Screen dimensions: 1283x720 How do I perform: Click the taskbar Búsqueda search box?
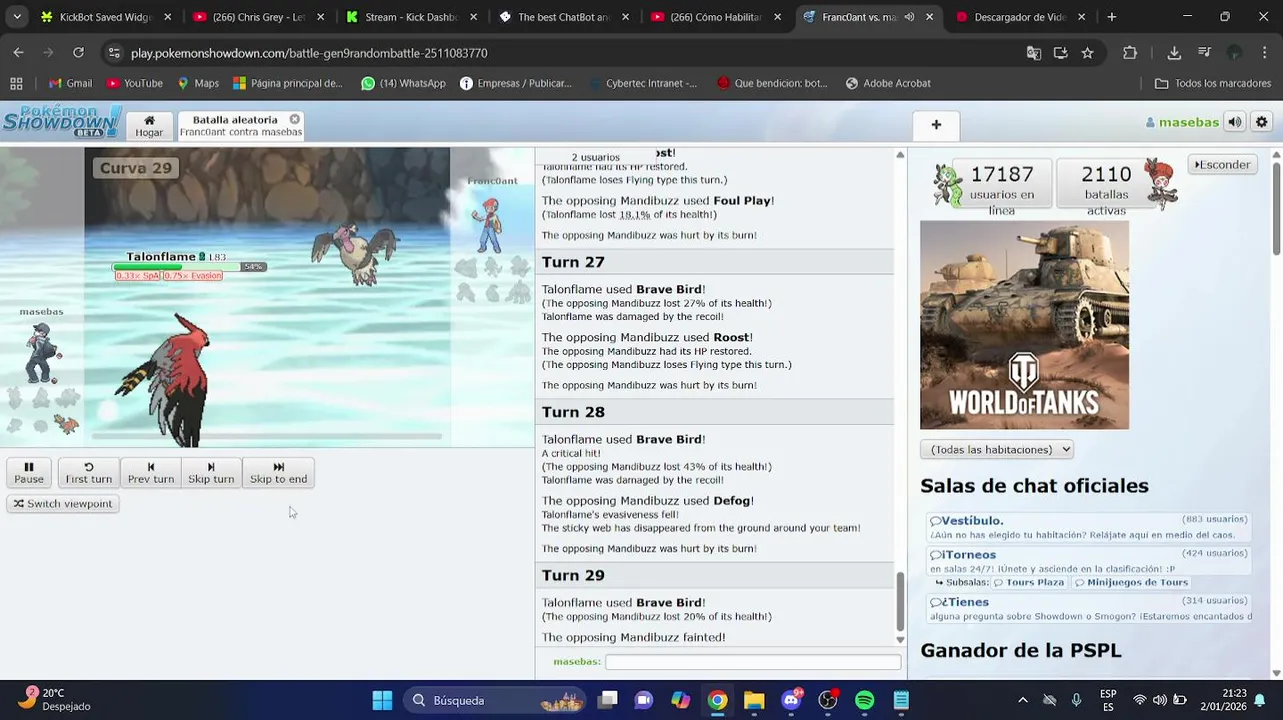(495, 700)
